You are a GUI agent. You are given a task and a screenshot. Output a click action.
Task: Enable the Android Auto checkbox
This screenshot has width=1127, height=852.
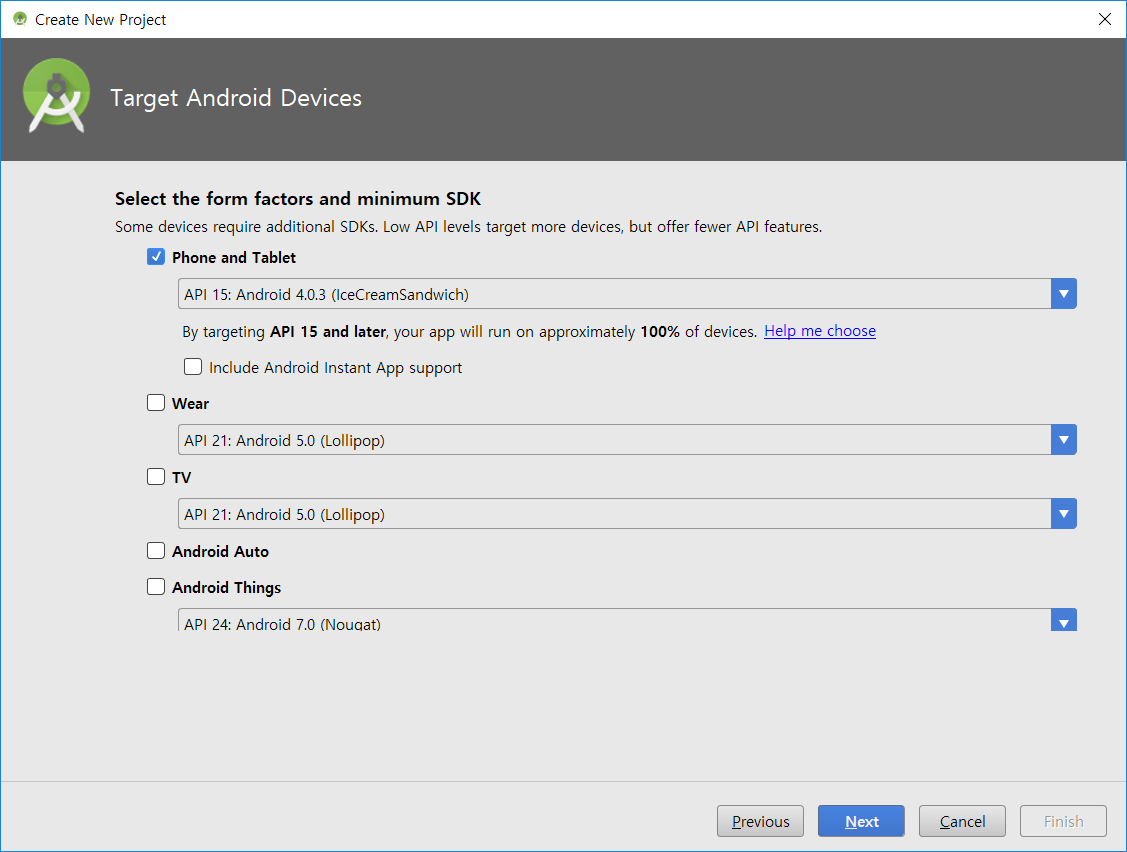tap(156, 551)
